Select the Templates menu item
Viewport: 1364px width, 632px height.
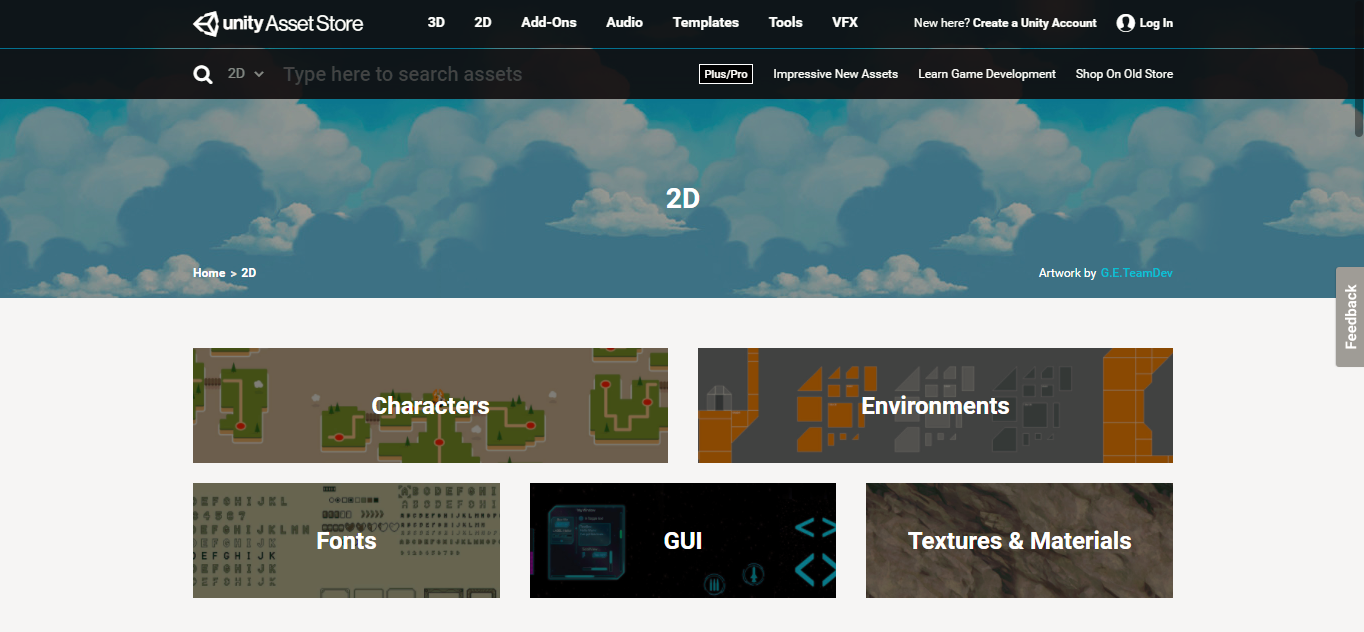click(x=705, y=22)
